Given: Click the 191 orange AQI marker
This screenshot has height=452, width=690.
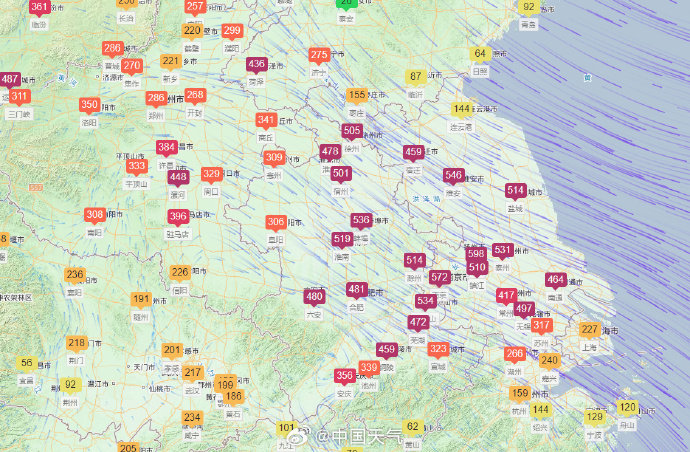Looking at the screenshot, I should tap(141, 299).
